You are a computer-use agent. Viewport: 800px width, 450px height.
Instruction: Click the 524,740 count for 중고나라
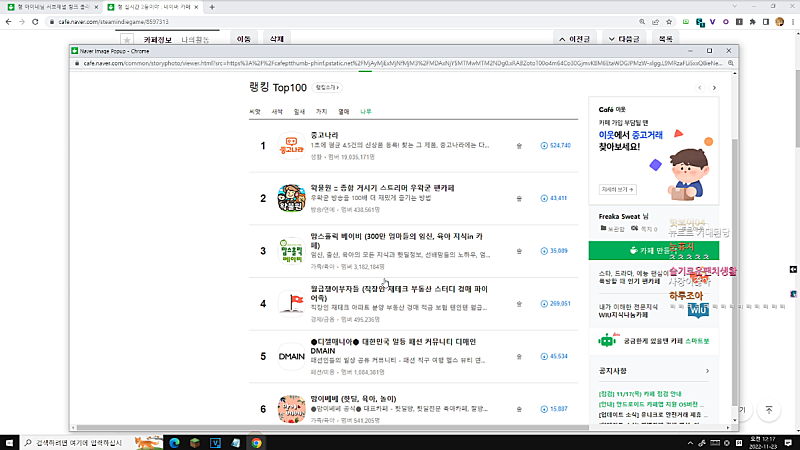556,145
